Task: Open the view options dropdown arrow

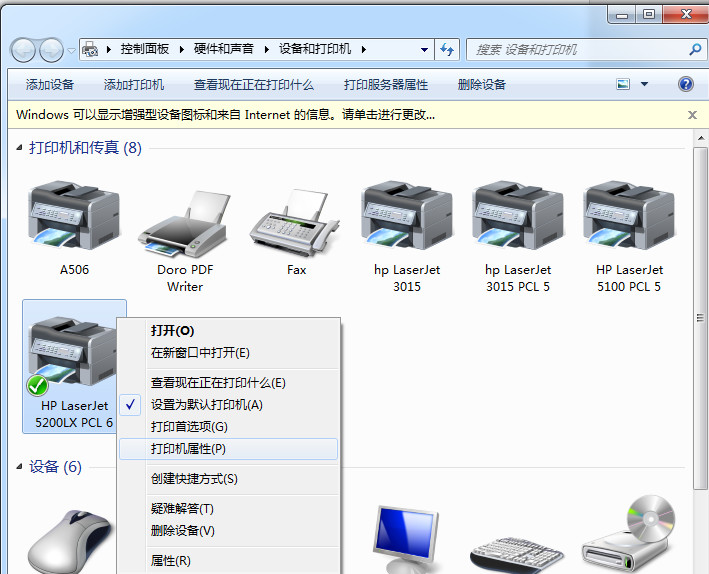Action: [x=644, y=84]
